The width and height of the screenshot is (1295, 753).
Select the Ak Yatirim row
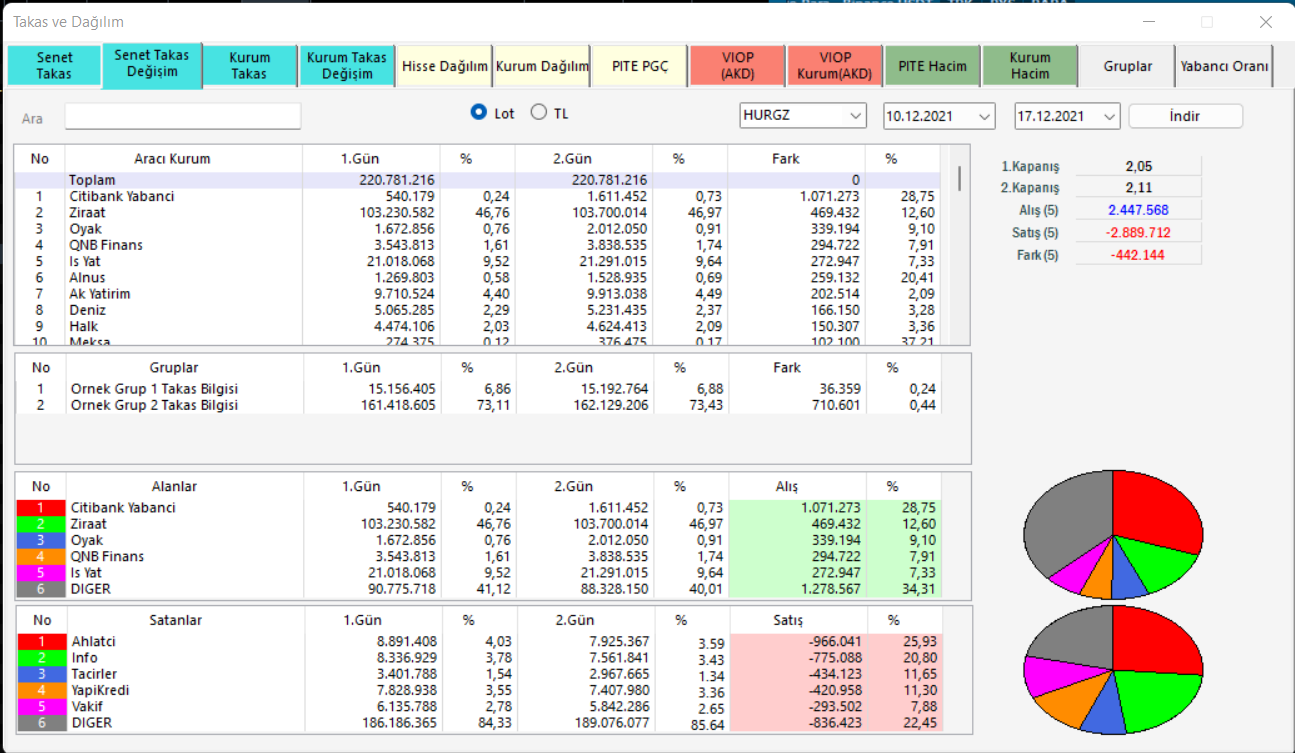coord(478,294)
